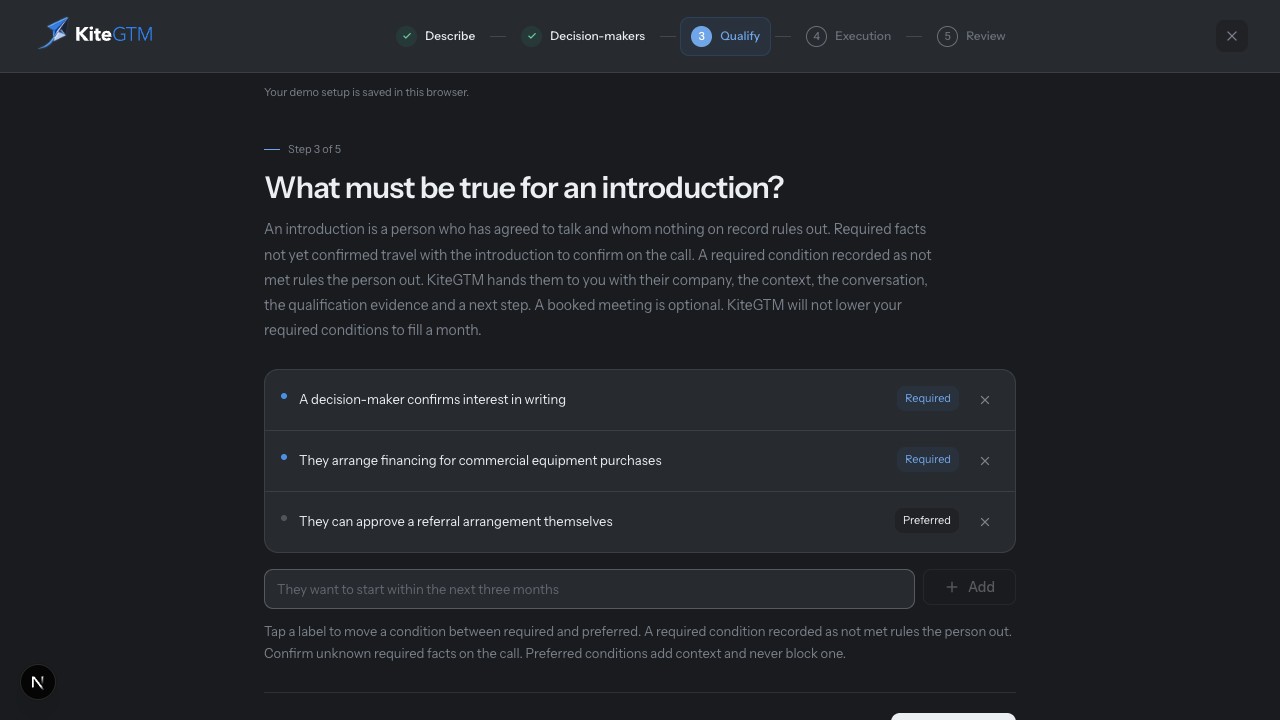Screen dimensions: 1280x720
Task: Select the Qualify step
Action: (725, 36)
